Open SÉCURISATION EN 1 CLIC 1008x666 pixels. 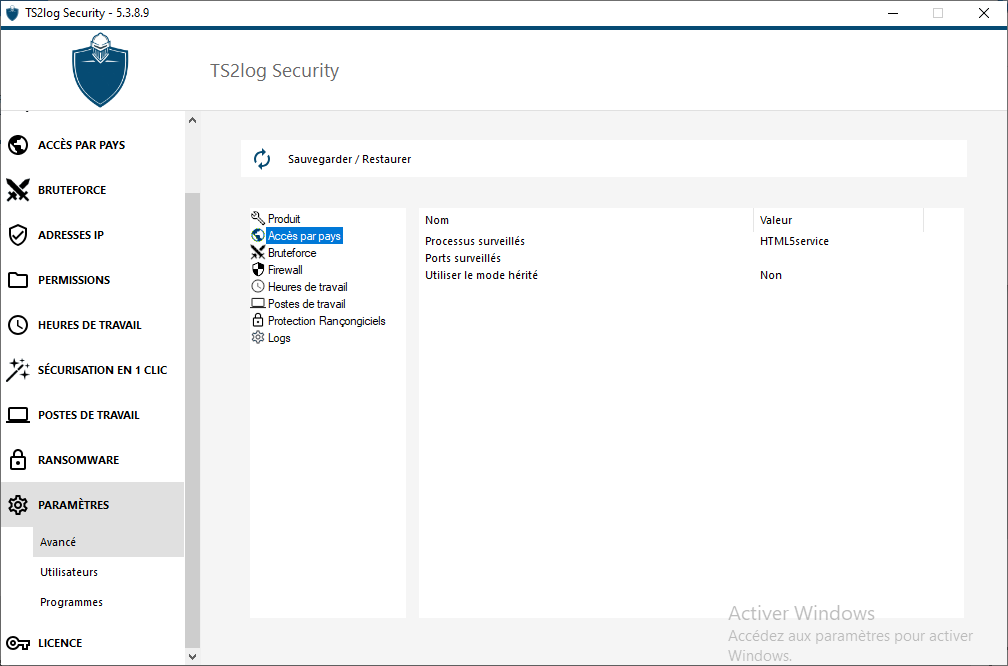(102, 370)
